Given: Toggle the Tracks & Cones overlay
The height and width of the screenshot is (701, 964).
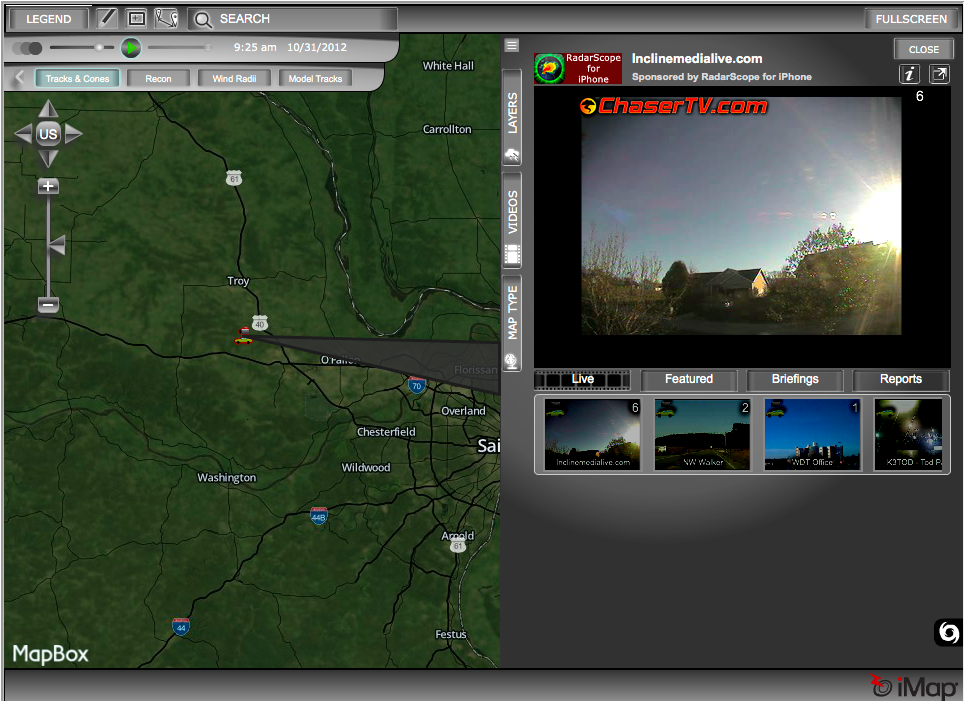Looking at the screenshot, I should (x=78, y=78).
